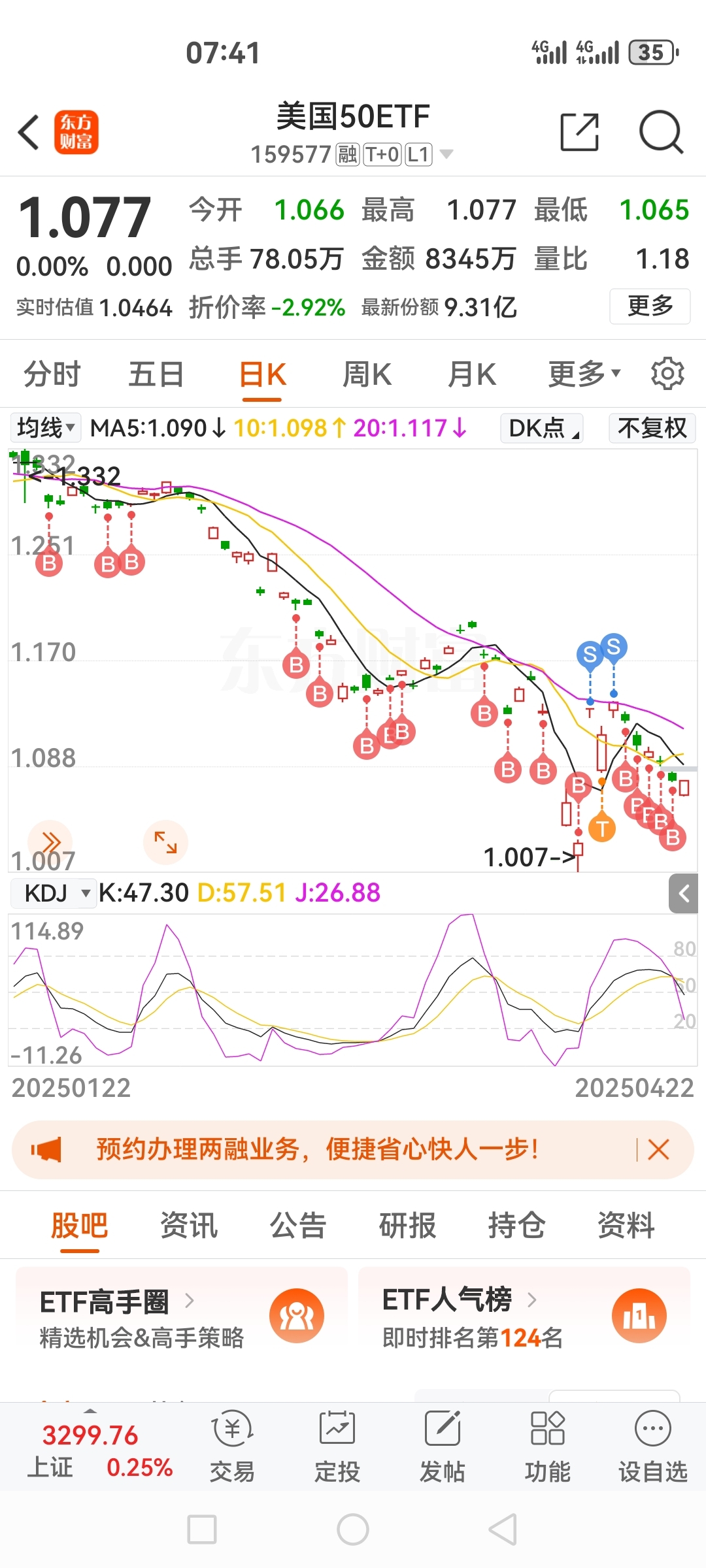Tap the chart end date 20250422
This screenshot has height=1568, width=706.
634,1088
